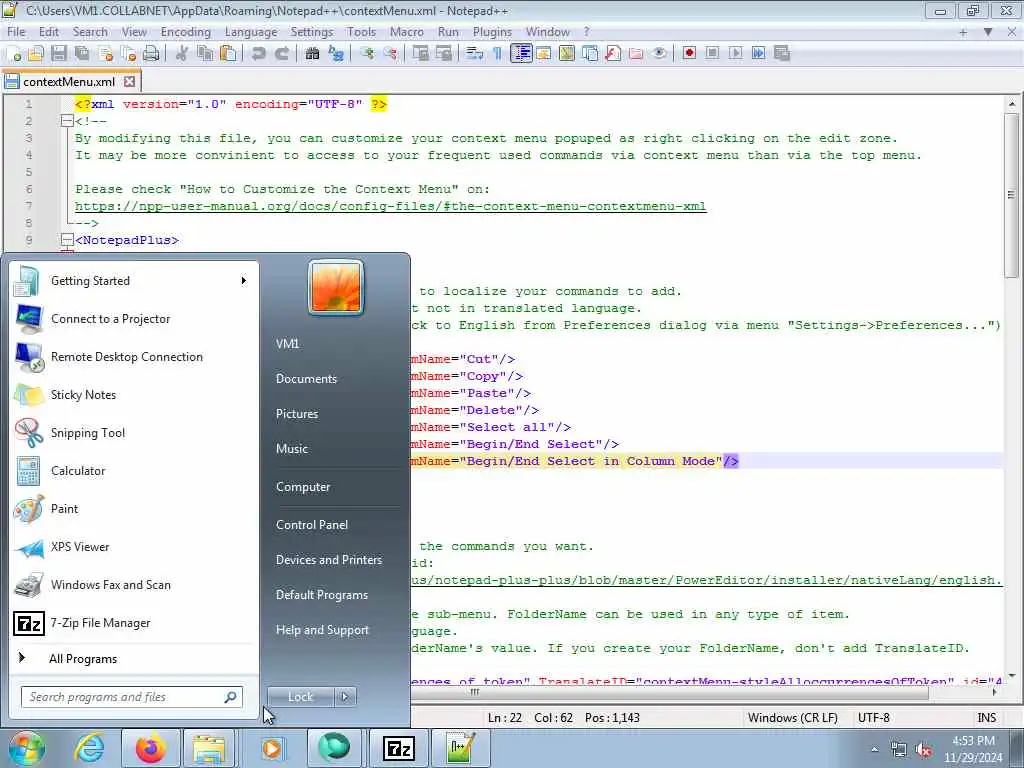Viewport: 1024px width, 768px height.
Task: Open shutdown options arrow beside Lock
Action: click(345, 697)
